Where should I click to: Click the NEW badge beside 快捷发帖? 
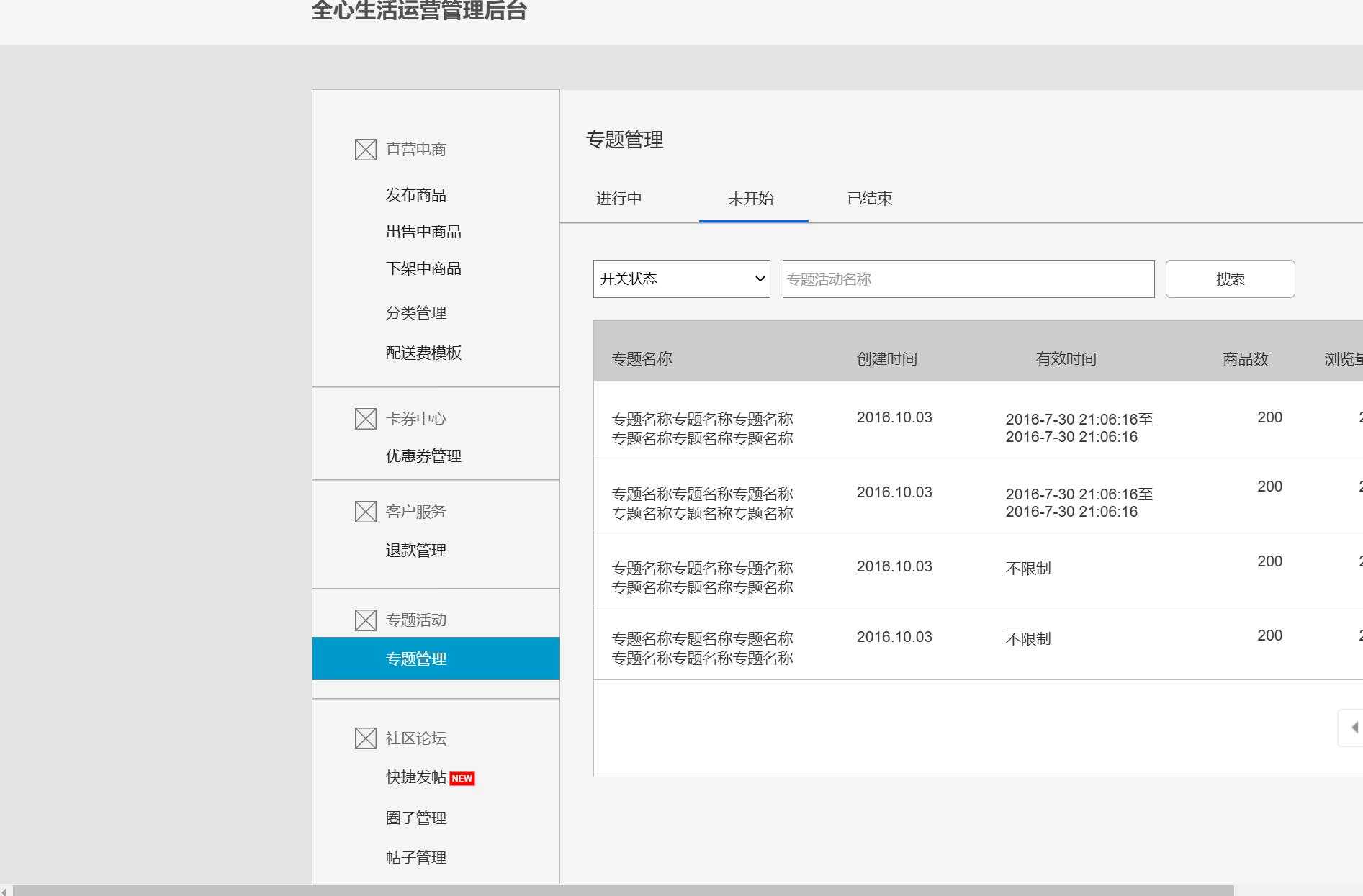tap(463, 778)
